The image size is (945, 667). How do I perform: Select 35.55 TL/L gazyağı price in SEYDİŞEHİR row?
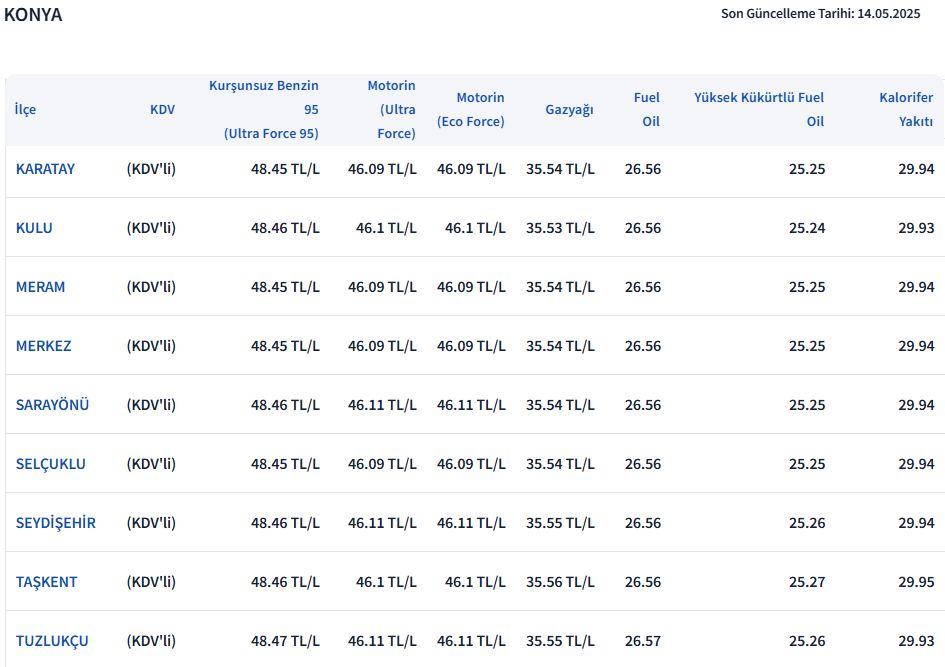coord(560,524)
